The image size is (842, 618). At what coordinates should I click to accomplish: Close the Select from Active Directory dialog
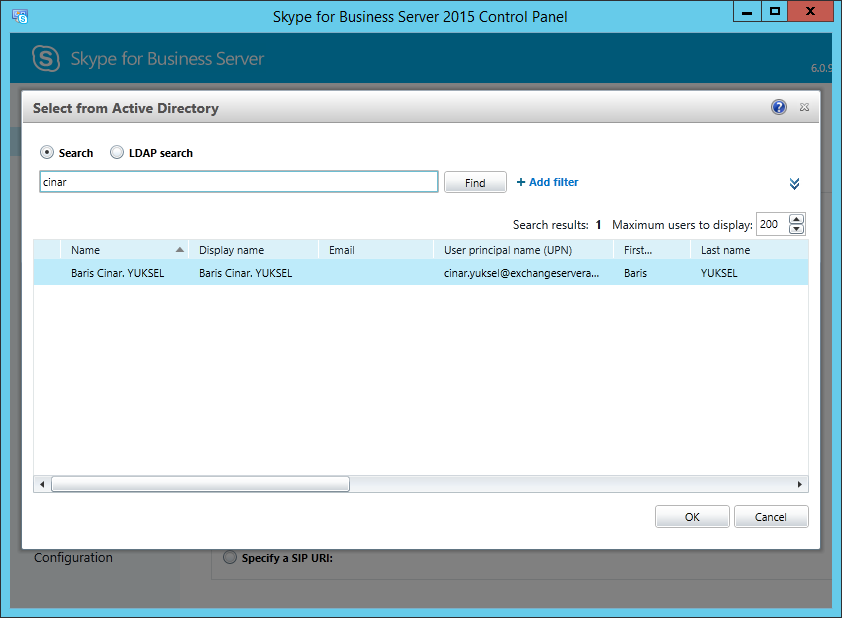804,107
